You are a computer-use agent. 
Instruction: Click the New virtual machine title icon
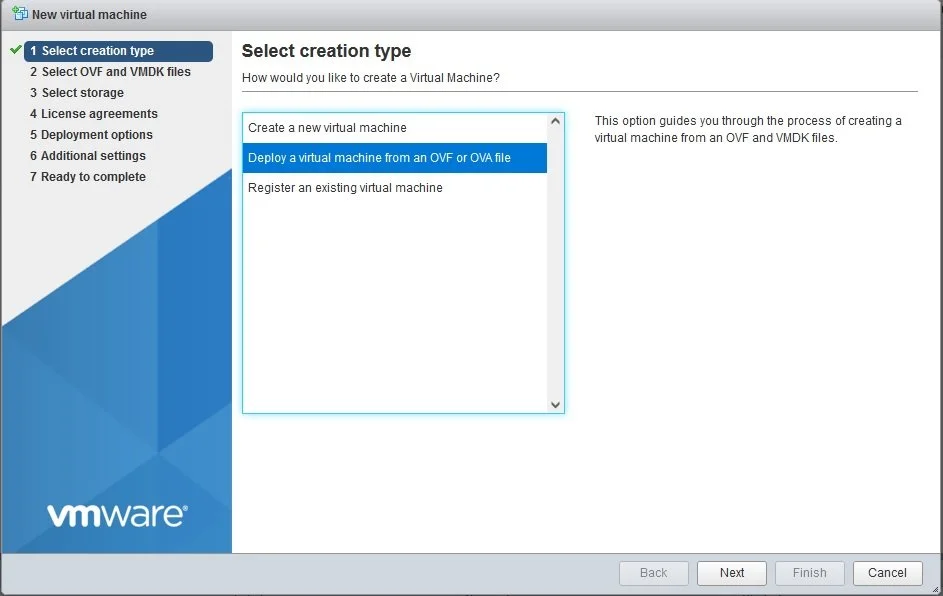(20, 13)
